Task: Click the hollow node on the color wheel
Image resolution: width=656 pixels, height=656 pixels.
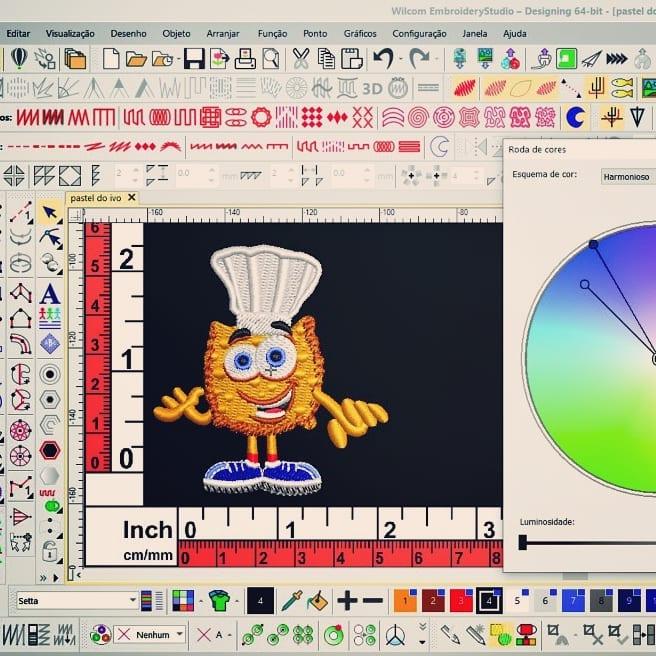Action: 584,284
